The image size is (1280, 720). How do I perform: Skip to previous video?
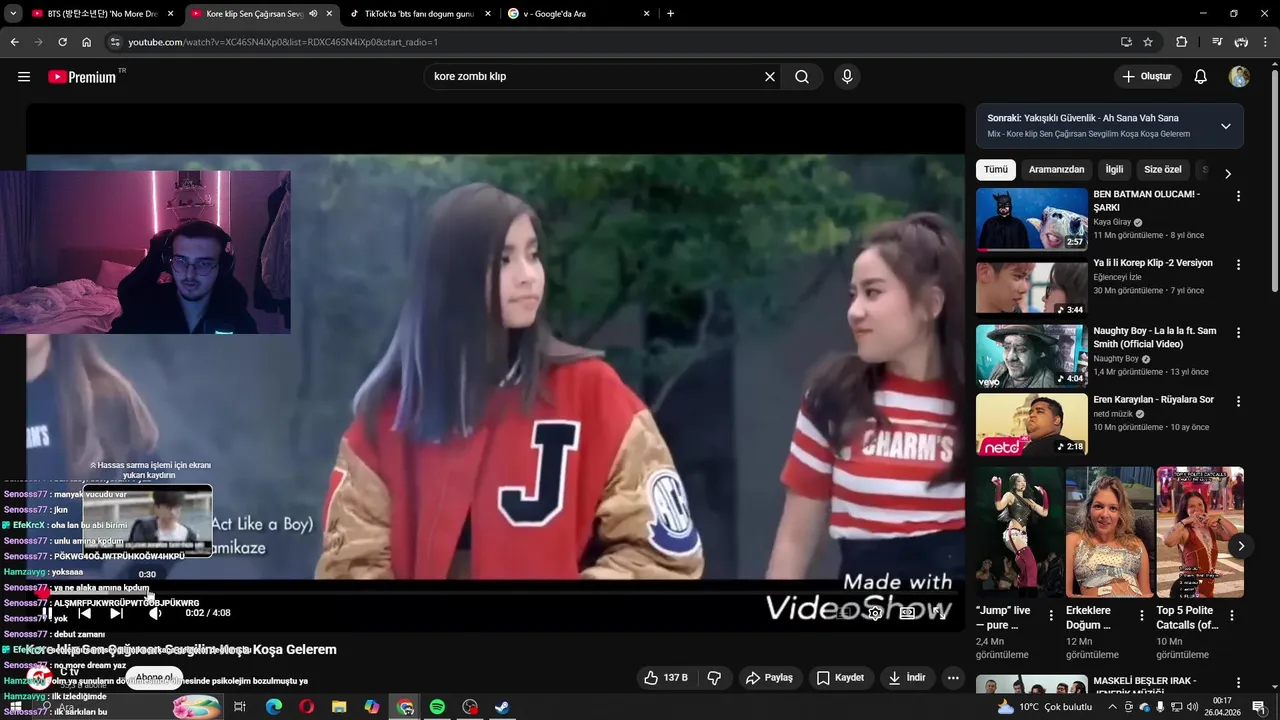pyautogui.click(x=85, y=613)
